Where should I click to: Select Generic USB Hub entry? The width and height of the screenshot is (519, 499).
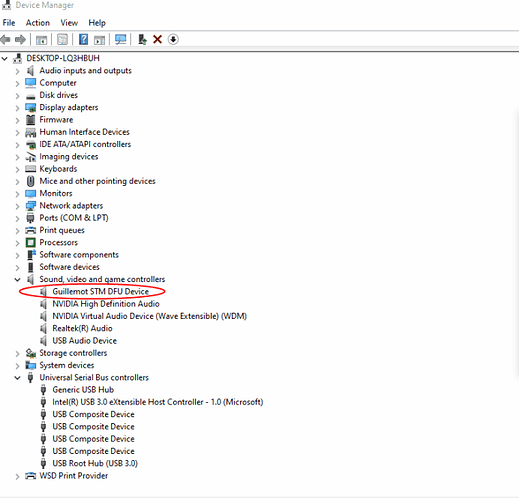(x=83, y=390)
